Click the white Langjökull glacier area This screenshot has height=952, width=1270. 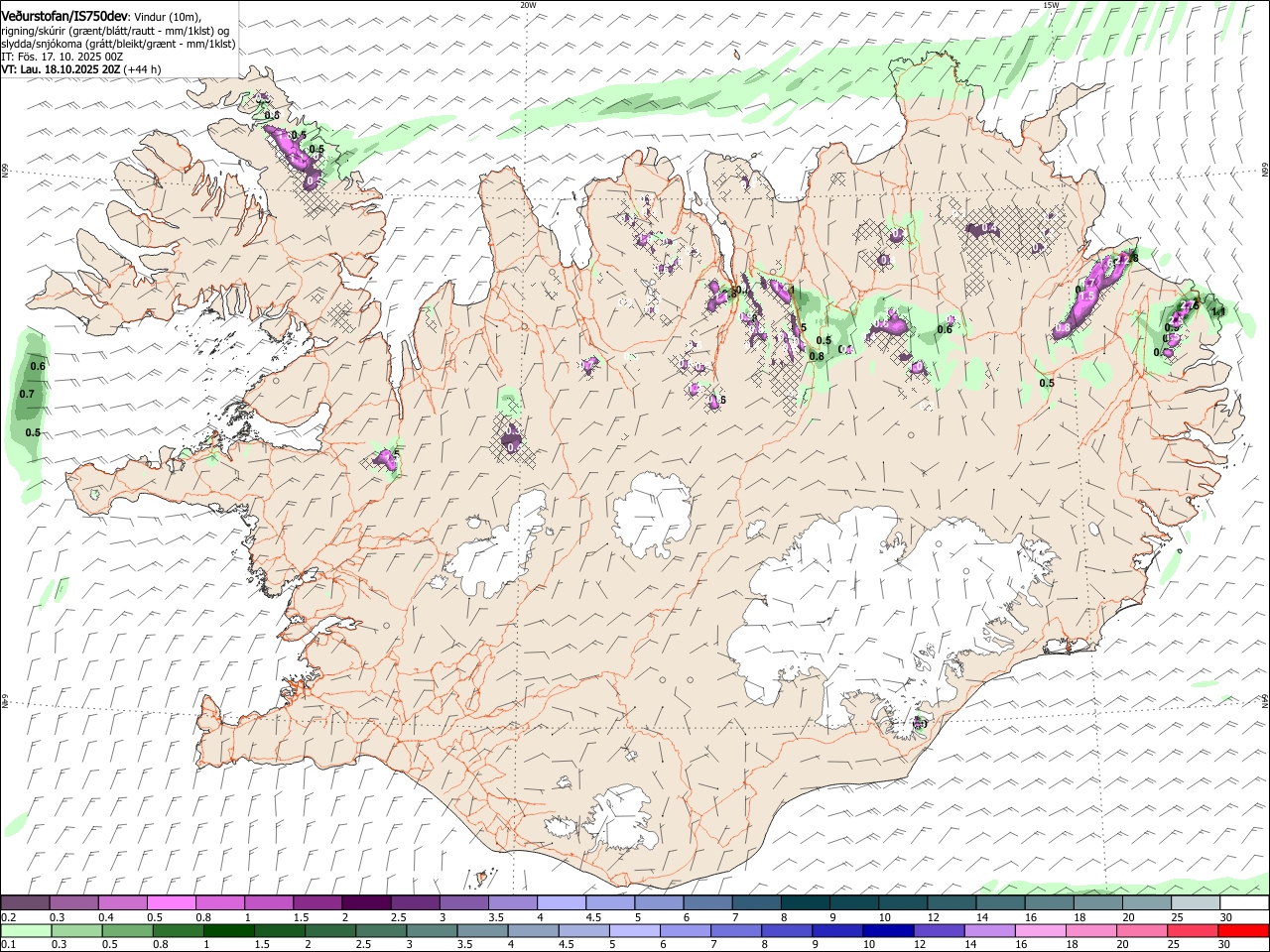pyautogui.click(x=496, y=547)
